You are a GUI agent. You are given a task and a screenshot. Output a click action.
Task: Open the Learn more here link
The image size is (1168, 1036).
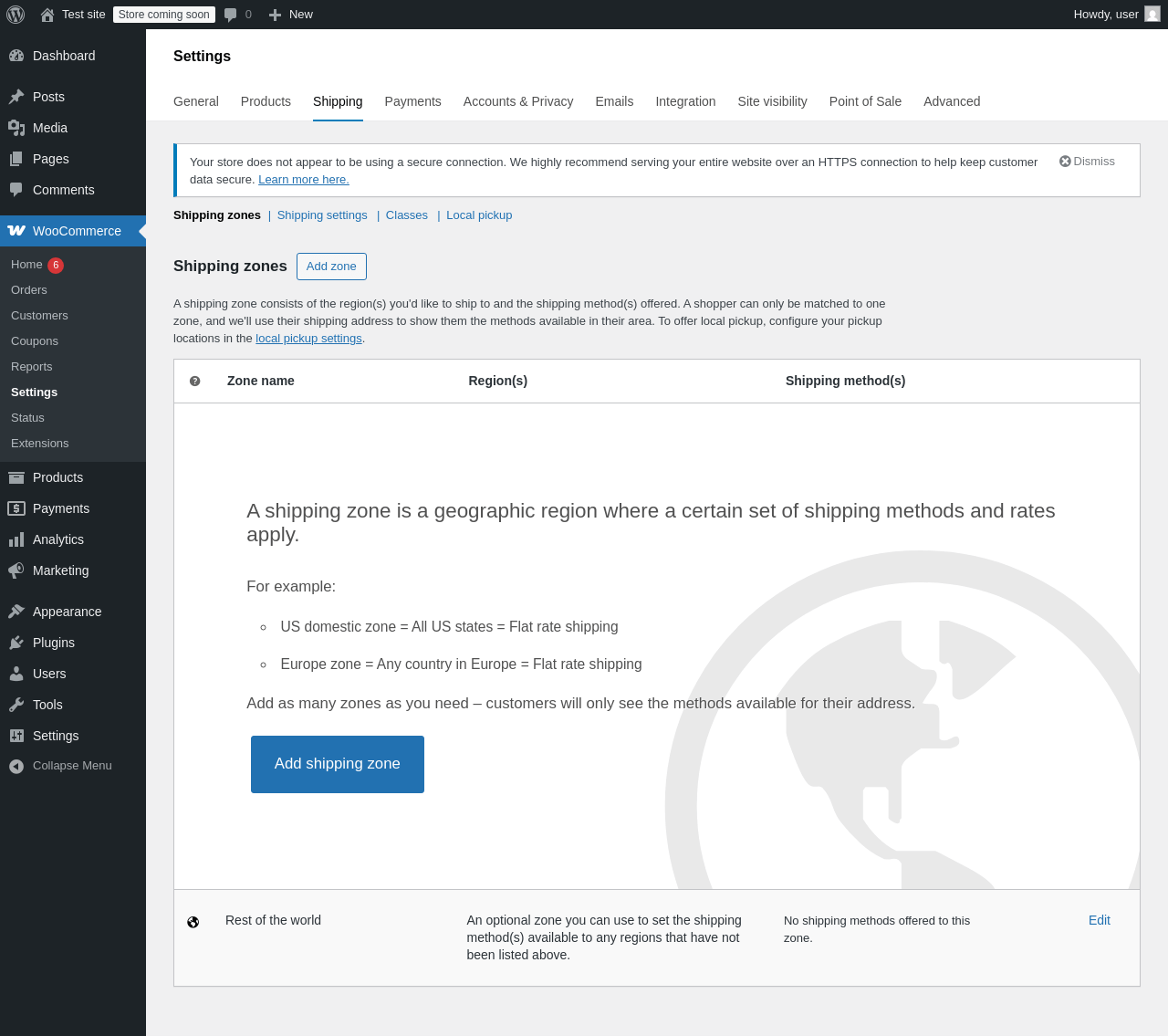click(x=304, y=180)
